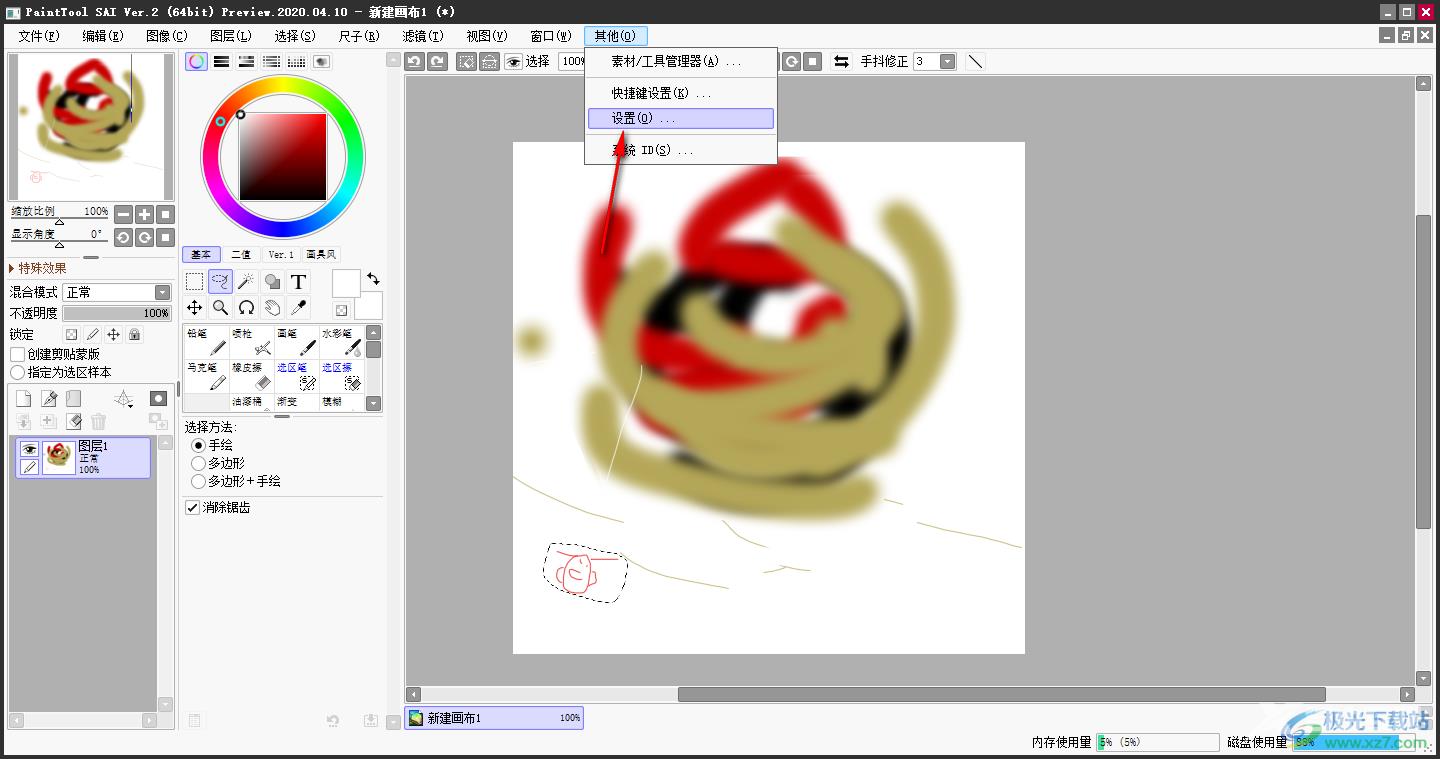1440x759 pixels.
Task: Create a new layer folder
Action: point(73,399)
